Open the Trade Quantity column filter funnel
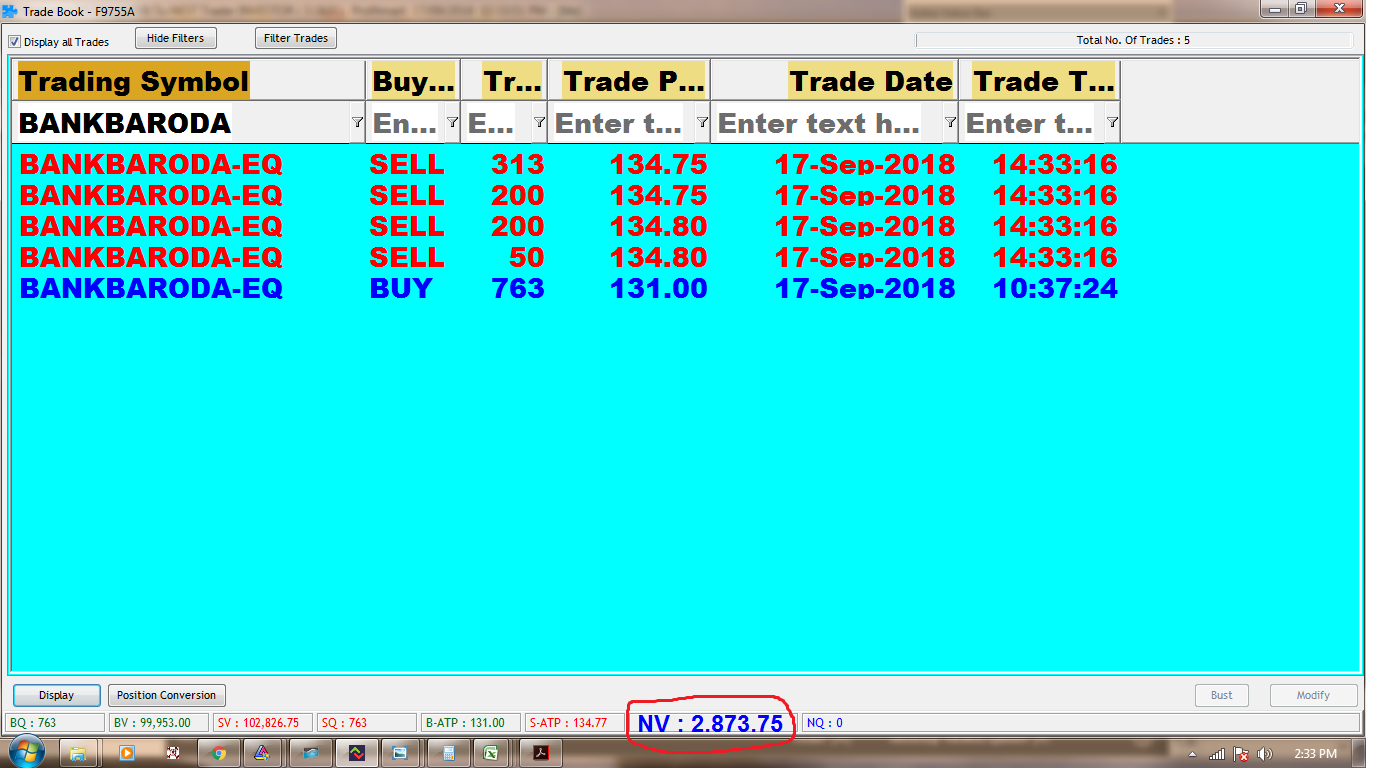Viewport: 1380px width, 768px height. (539, 122)
